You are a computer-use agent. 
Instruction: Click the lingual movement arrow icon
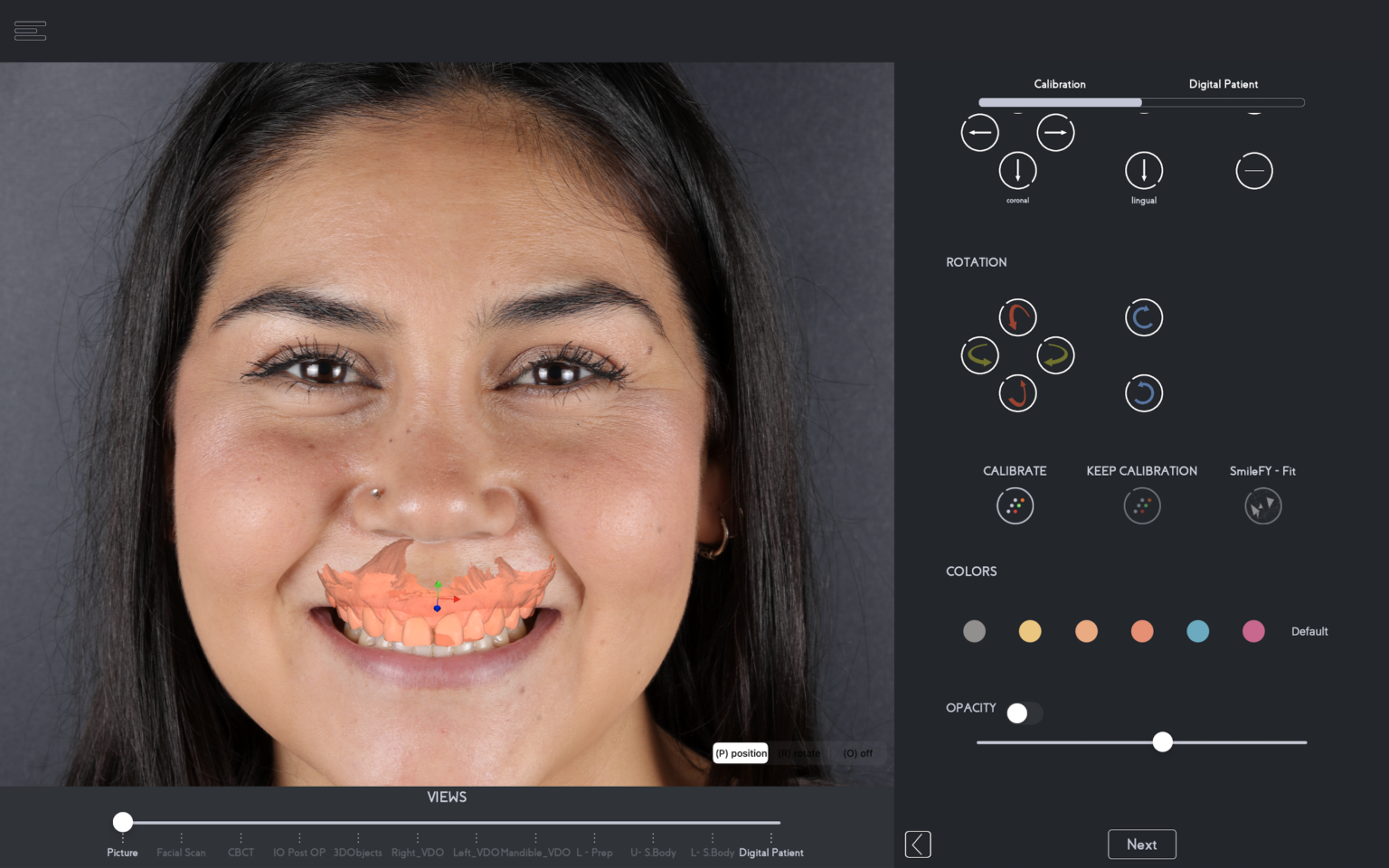click(x=1143, y=172)
